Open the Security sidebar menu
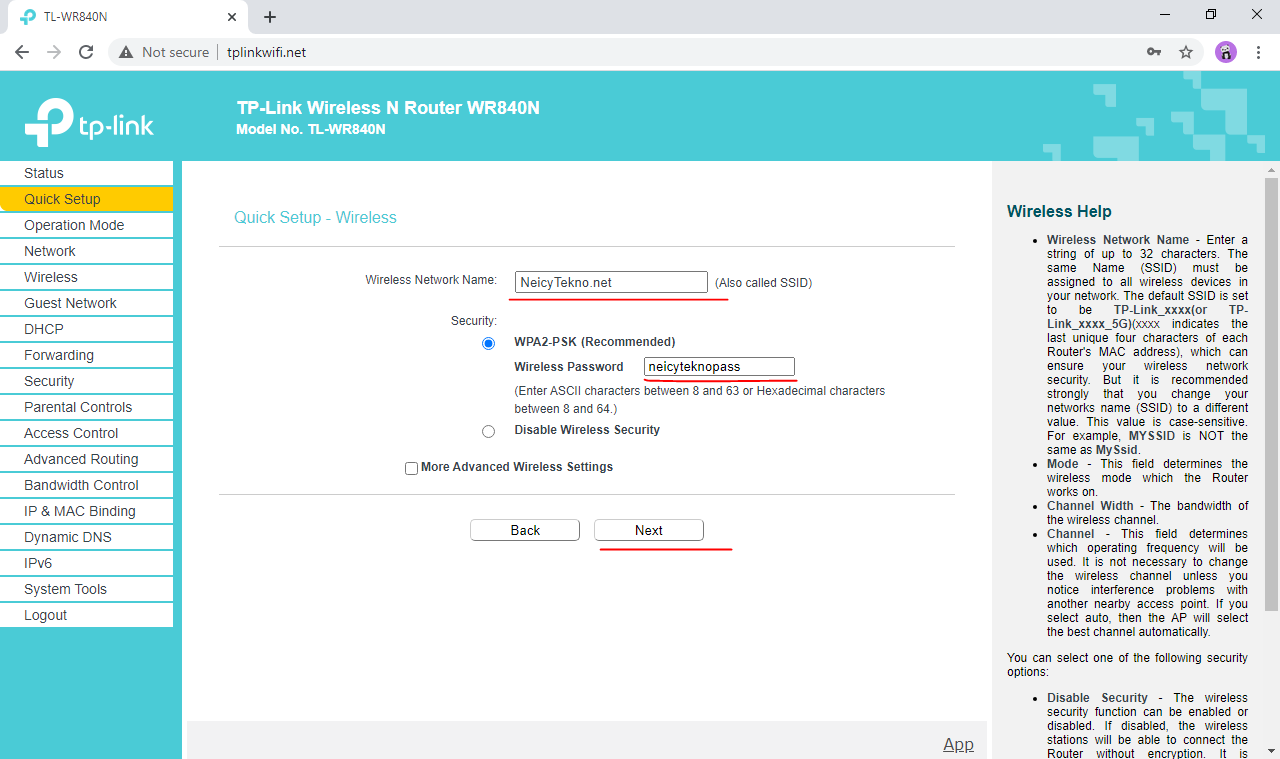 tap(86, 381)
